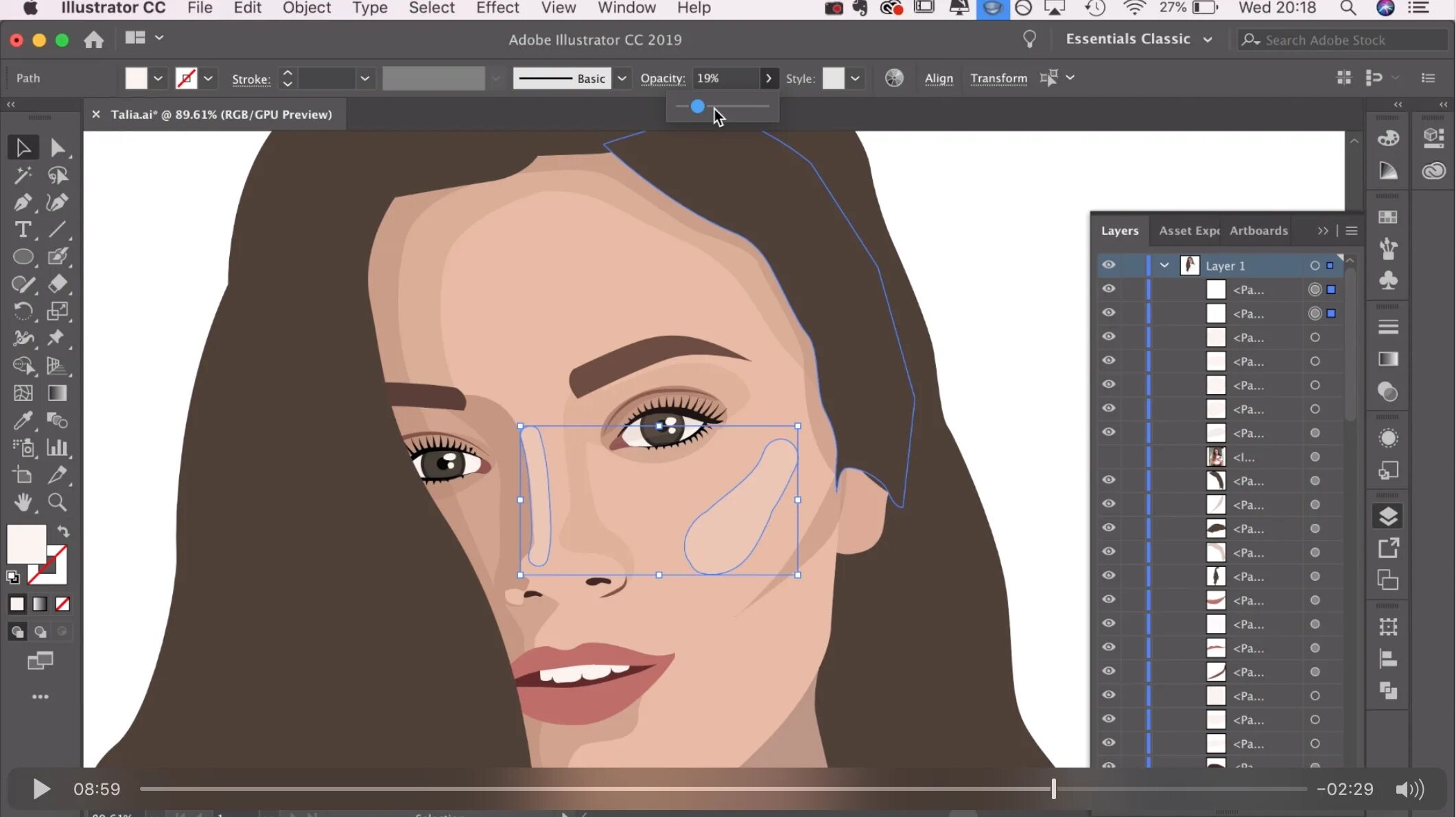Select the Direct Selection tool
Screen dimensions: 1456x817
58,148
